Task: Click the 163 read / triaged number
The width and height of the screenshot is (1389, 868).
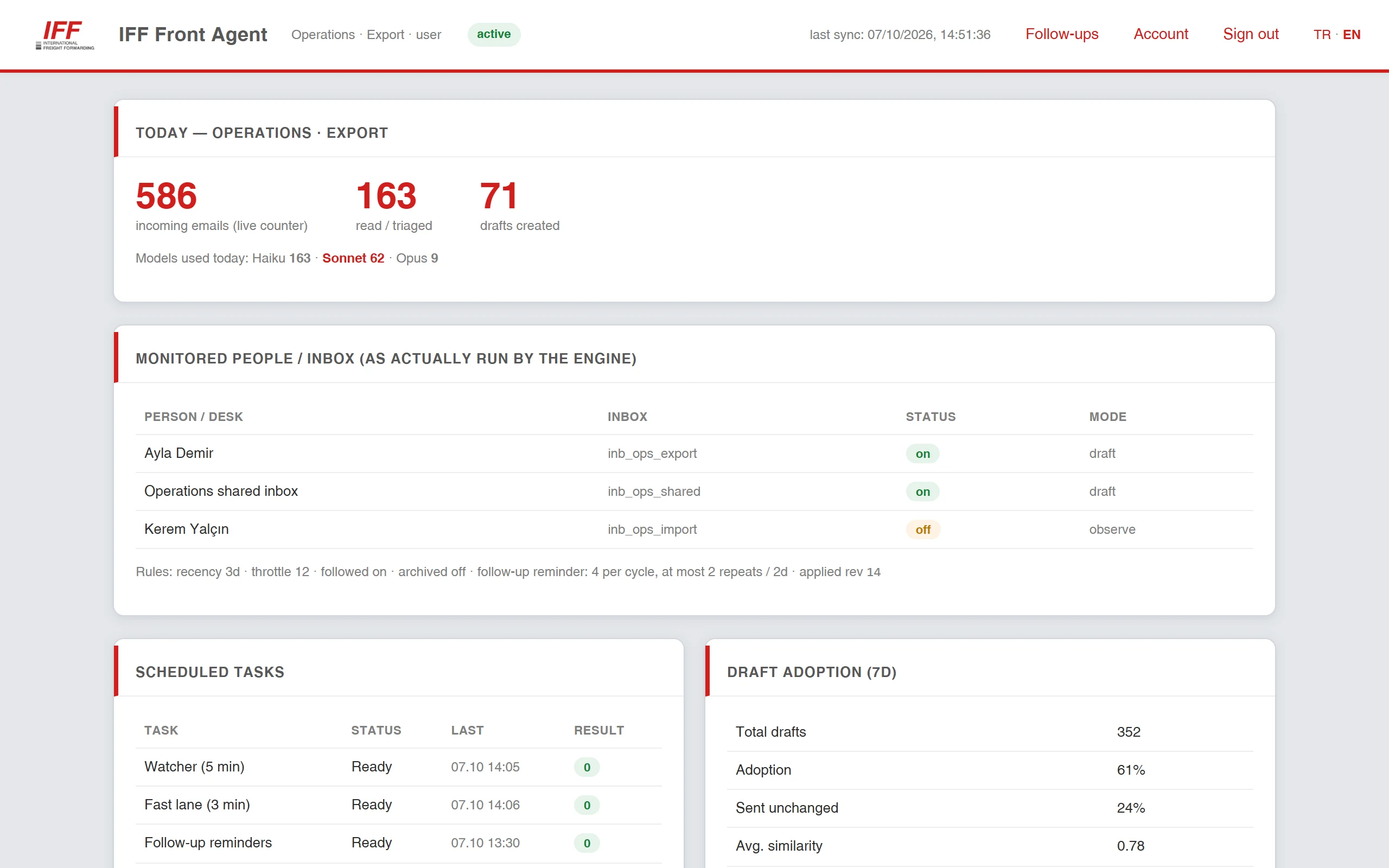Action: 386,196
